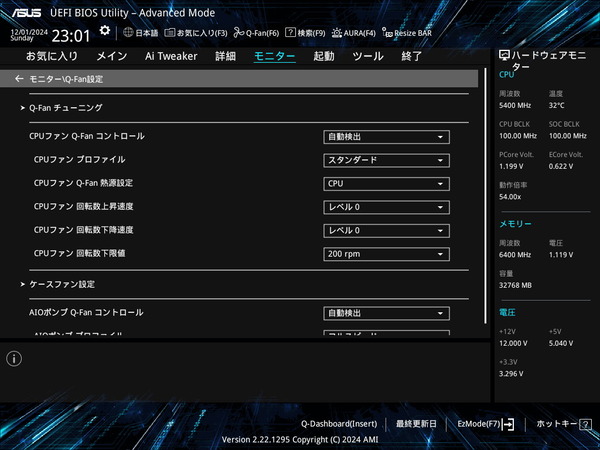Open the CPUファン プロファイル dropdown
The image size is (600, 450).
[386, 160]
